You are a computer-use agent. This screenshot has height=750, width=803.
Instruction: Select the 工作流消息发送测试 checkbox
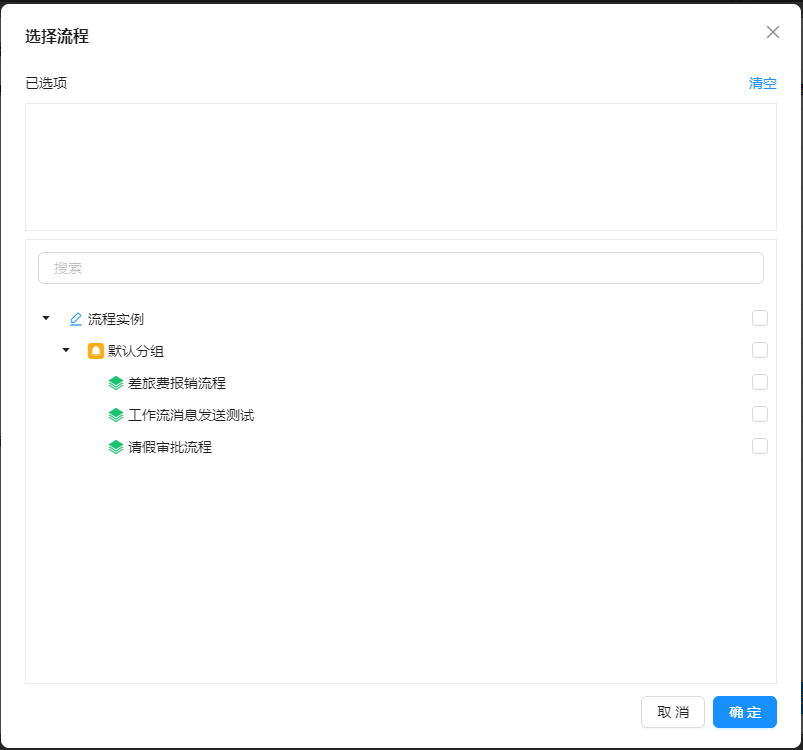760,414
